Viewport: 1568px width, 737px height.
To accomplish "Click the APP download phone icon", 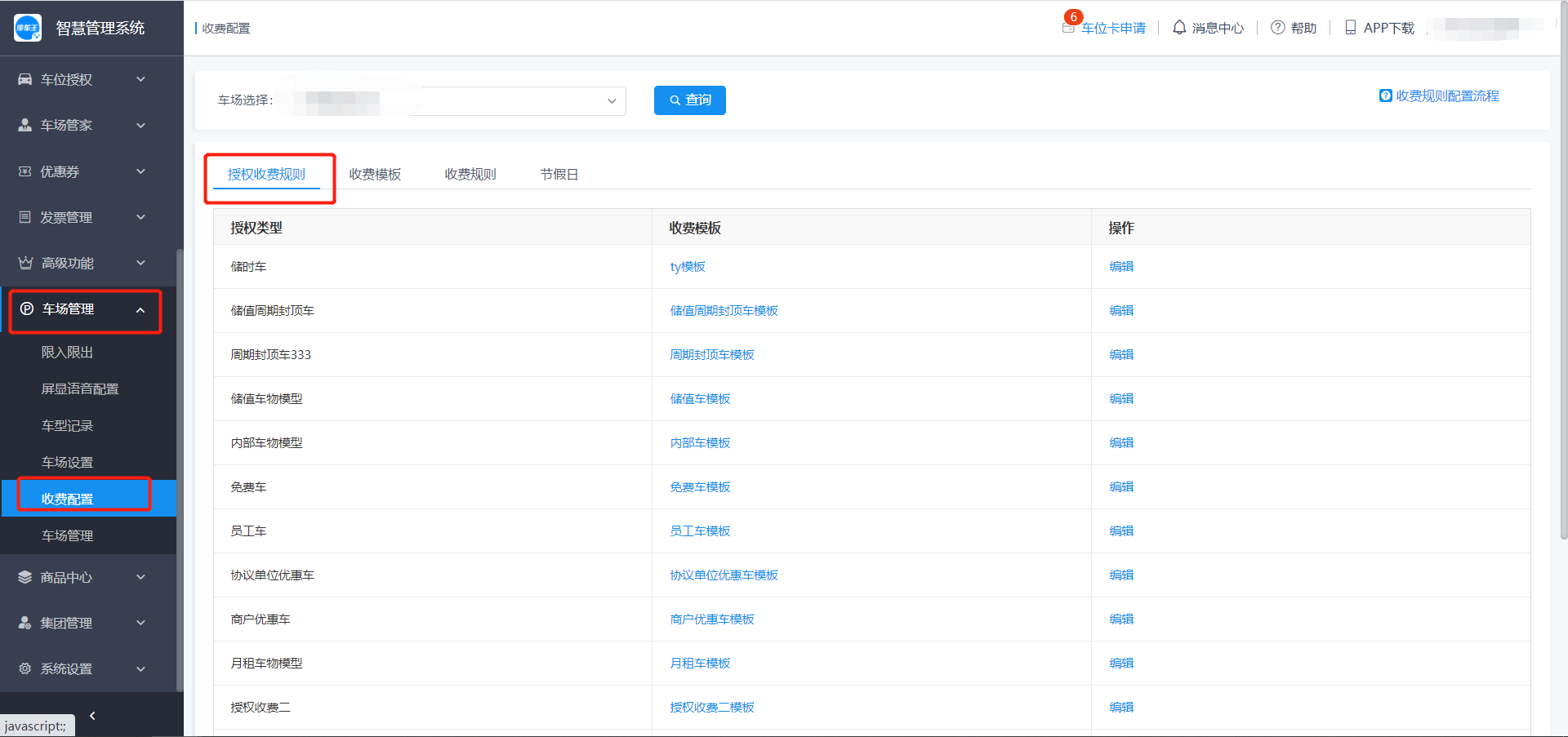I will pos(1350,28).
